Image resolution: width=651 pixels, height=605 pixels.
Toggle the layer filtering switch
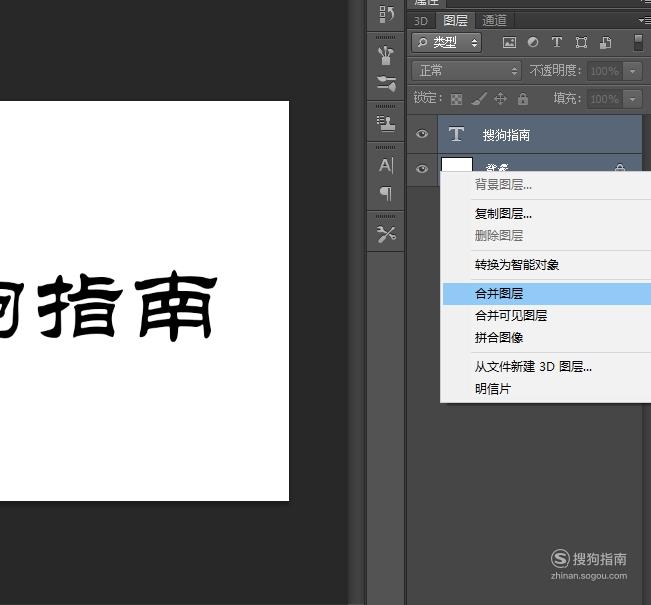pyautogui.click(x=638, y=43)
